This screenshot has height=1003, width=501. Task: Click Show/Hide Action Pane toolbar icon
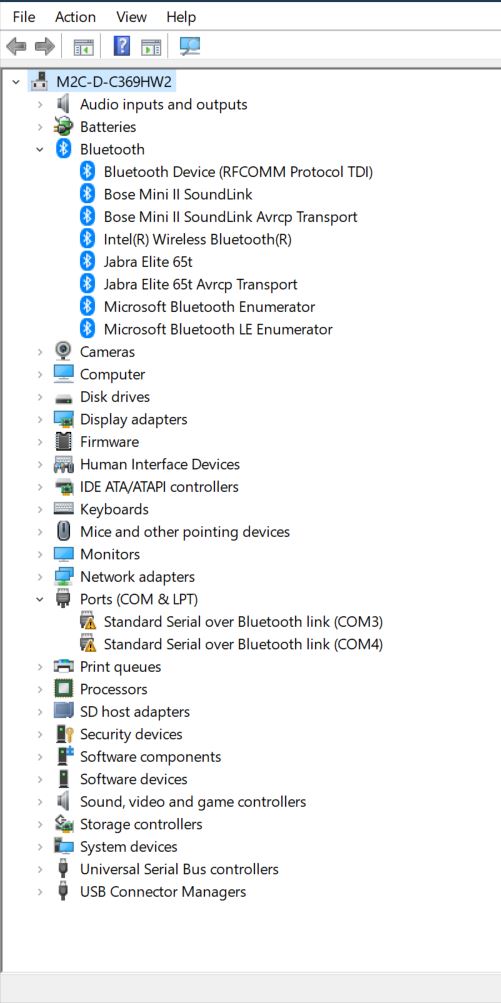151,46
